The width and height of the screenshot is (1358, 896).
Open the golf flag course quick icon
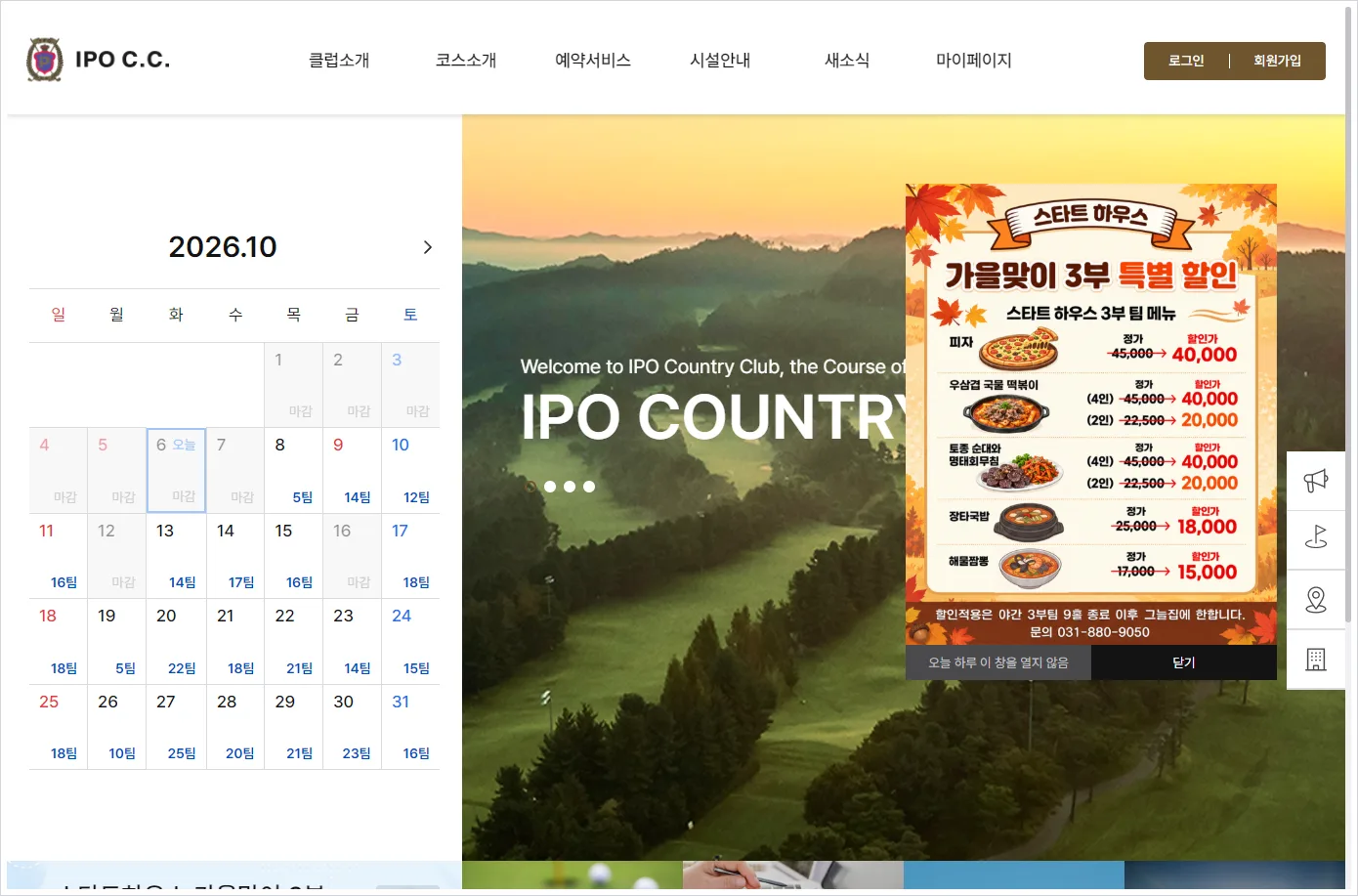pyautogui.click(x=1316, y=539)
